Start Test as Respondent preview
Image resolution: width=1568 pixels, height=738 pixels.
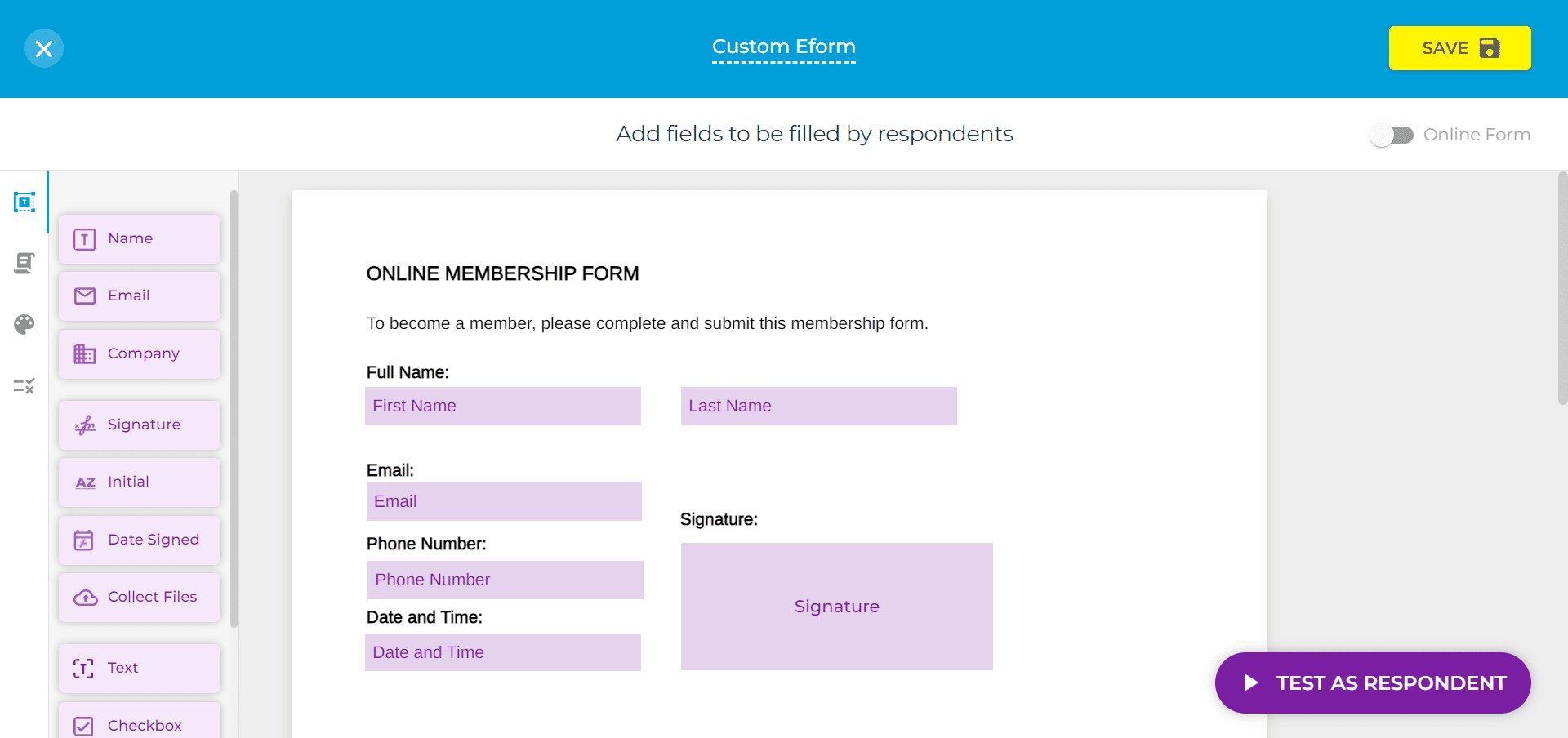pyautogui.click(x=1372, y=682)
